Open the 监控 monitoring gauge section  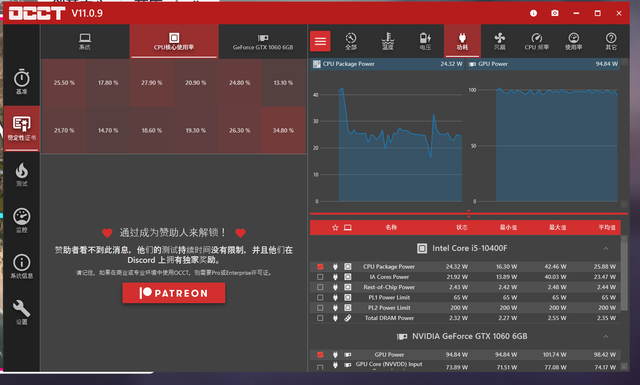[22, 220]
